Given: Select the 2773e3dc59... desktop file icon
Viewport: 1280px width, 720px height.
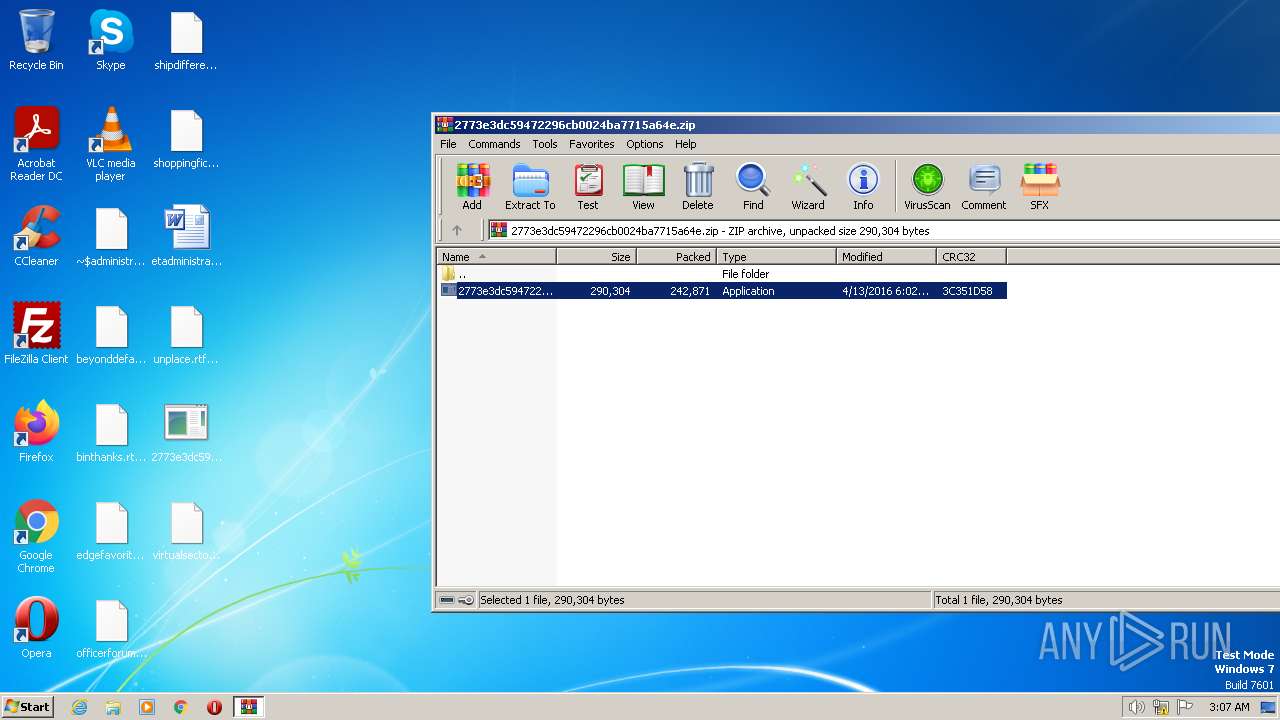Looking at the screenshot, I should [x=186, y=432].
